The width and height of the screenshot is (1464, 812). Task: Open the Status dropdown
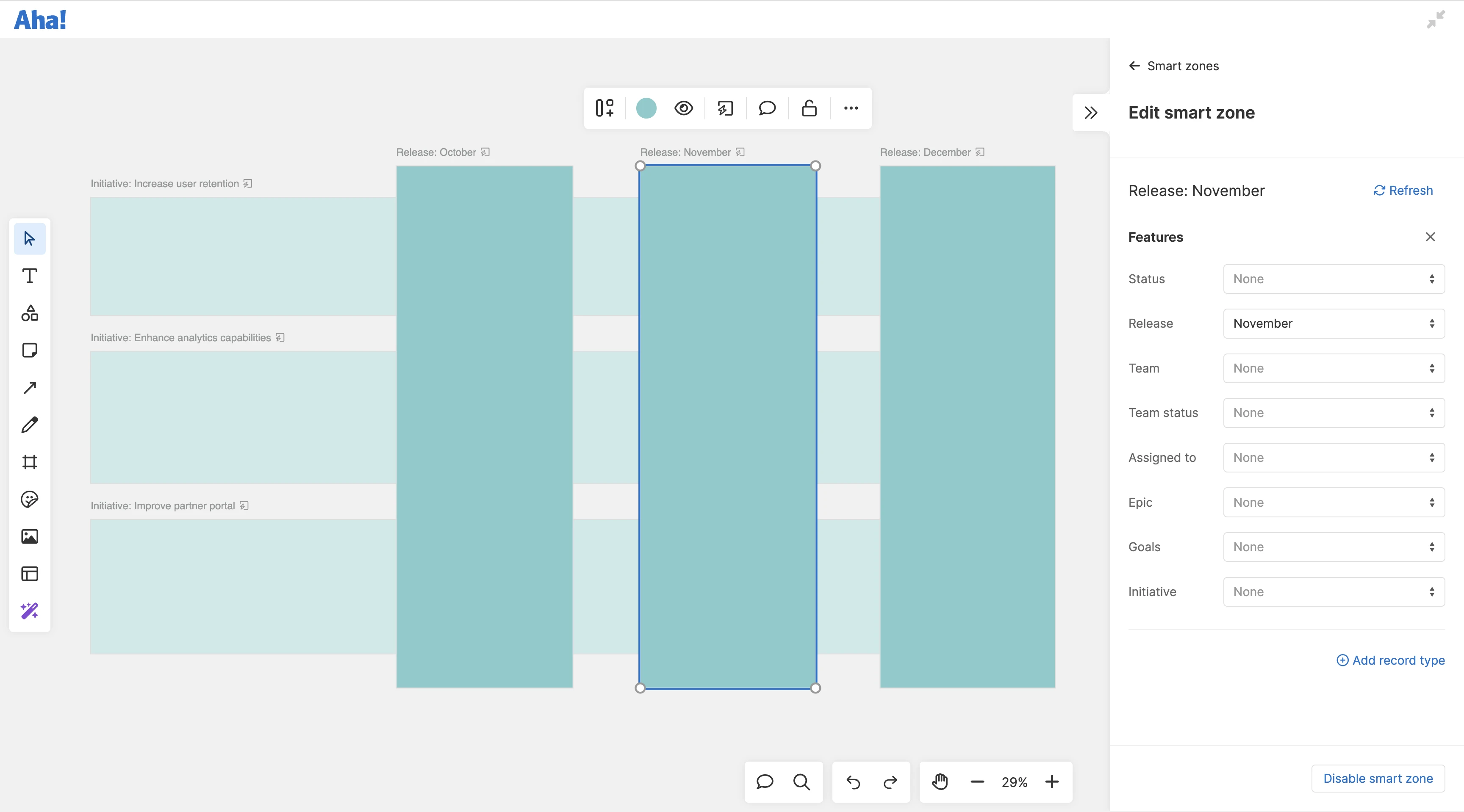point(1333,279)
